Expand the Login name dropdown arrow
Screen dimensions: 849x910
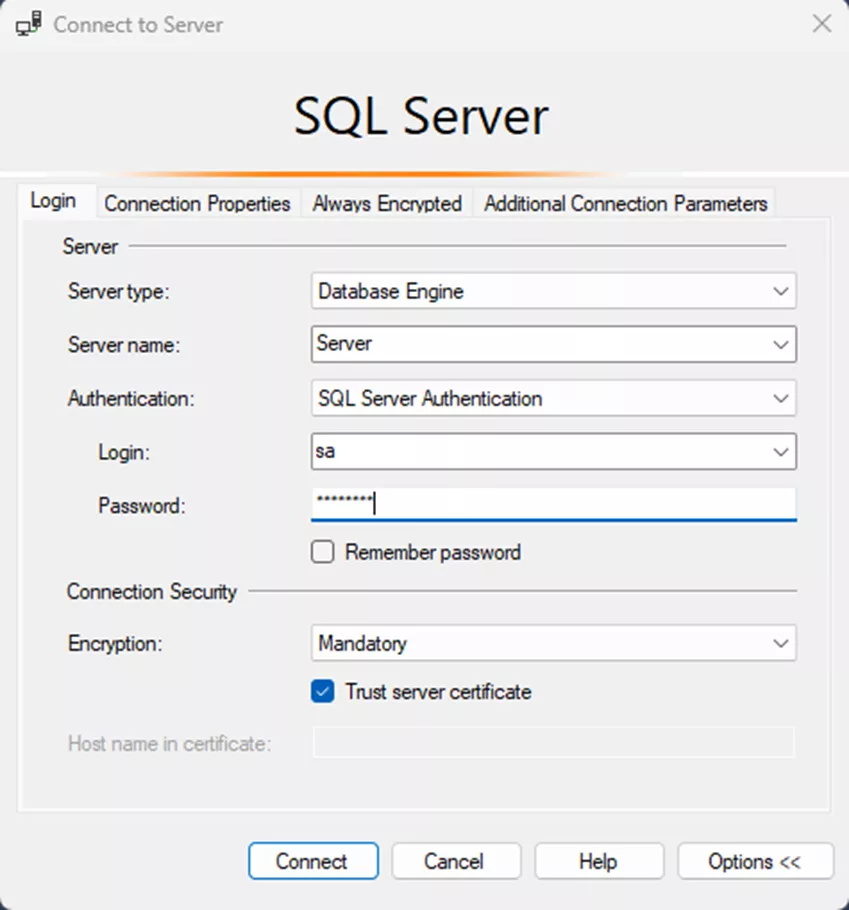[781, 452]
